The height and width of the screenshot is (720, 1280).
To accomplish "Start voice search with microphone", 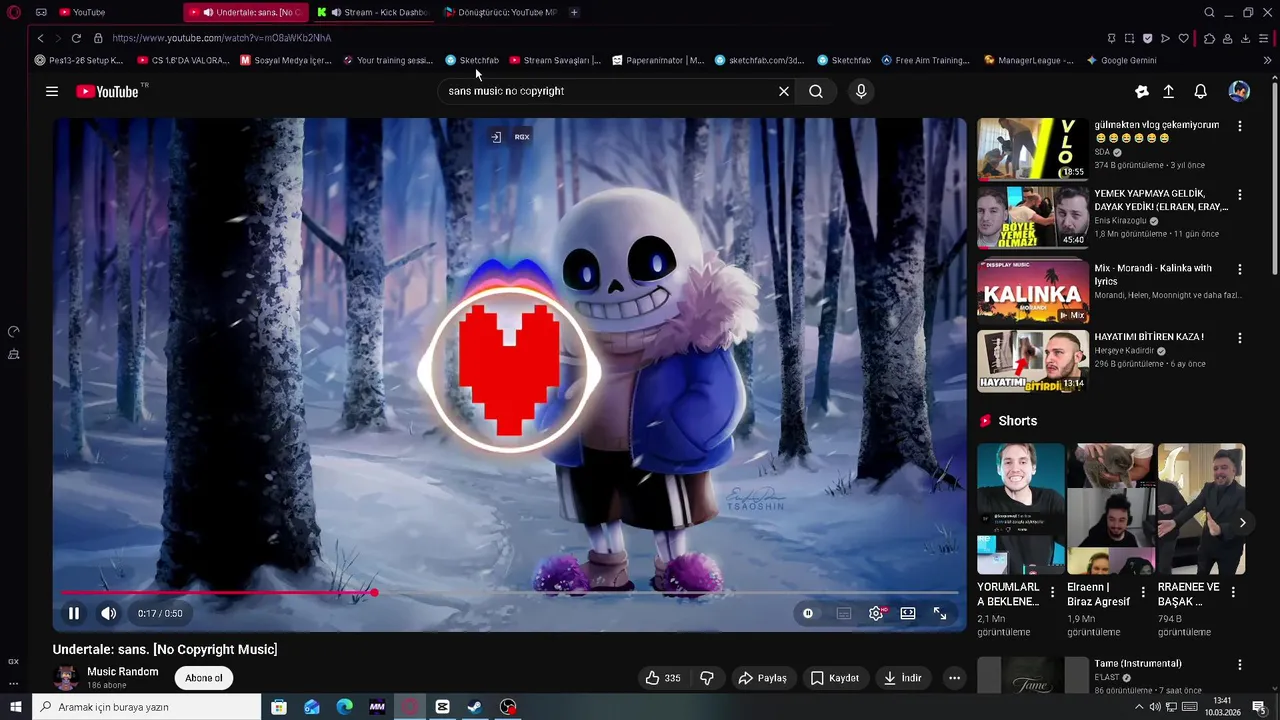I will [861, 91].
